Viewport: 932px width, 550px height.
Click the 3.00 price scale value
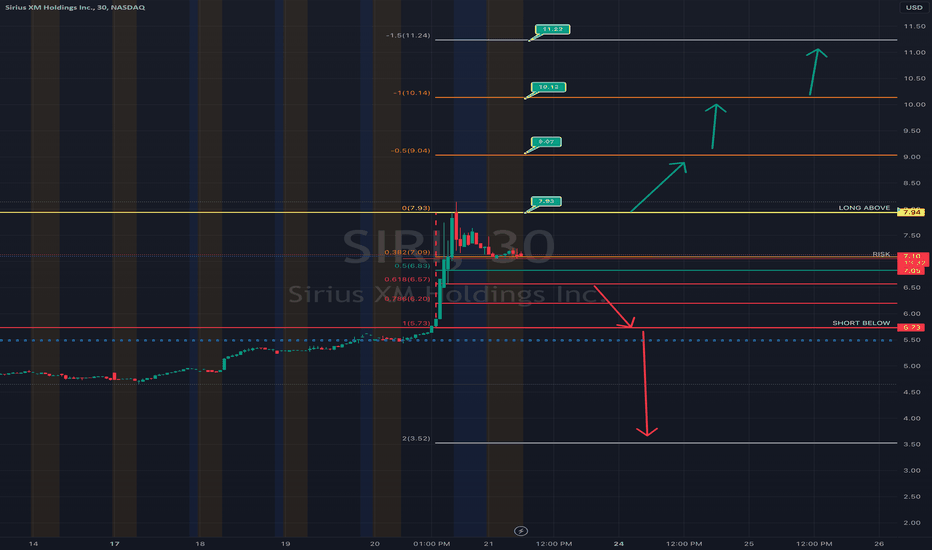click(912, 471)
